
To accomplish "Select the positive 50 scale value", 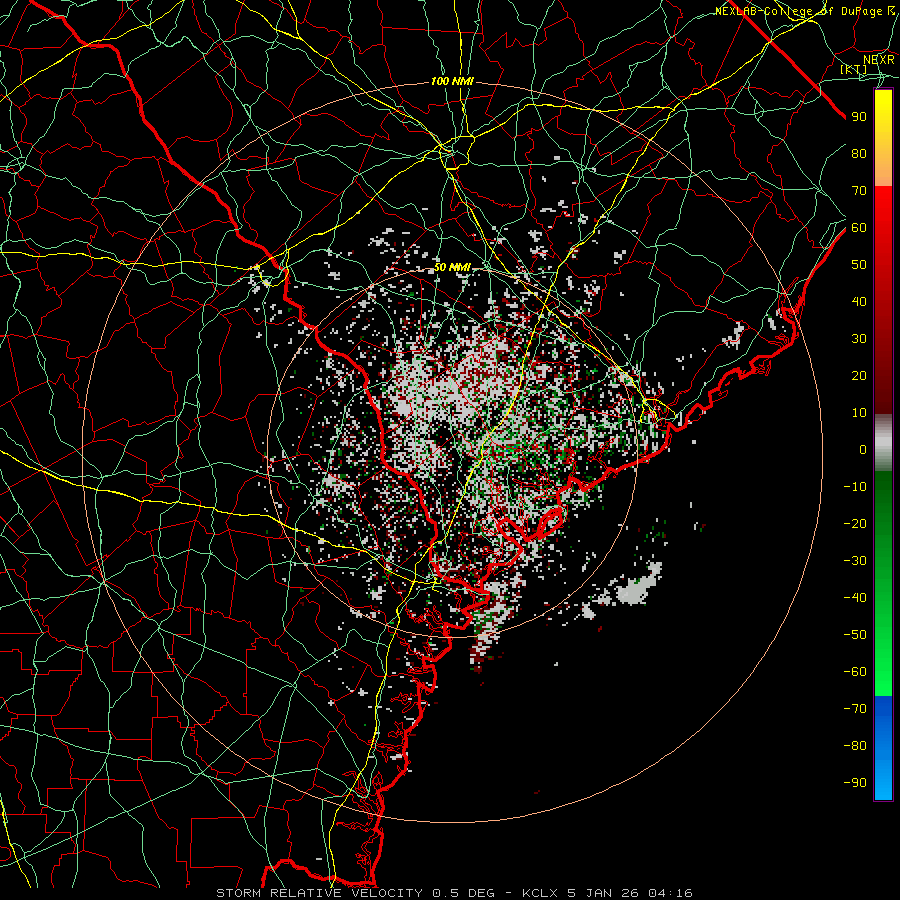I will pyautogui.click(x=859, y=265).
